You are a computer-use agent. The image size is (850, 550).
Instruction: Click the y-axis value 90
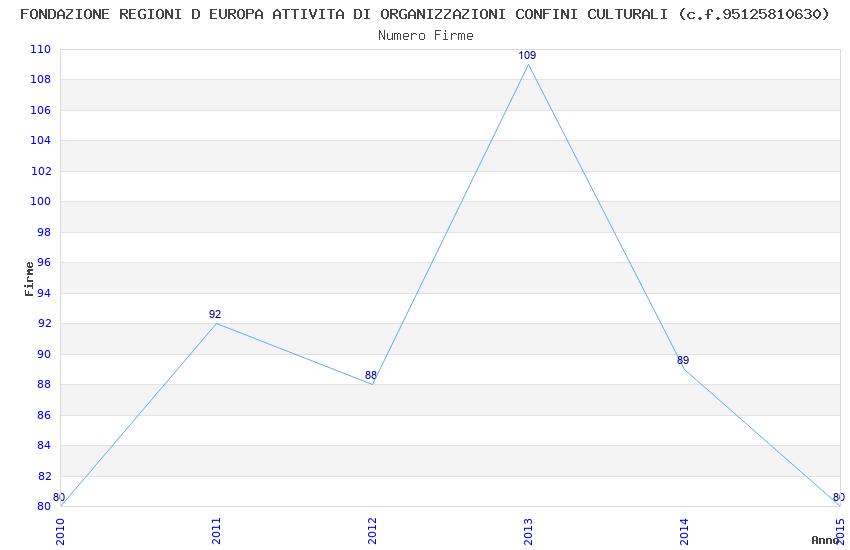[x=44, y=354]
